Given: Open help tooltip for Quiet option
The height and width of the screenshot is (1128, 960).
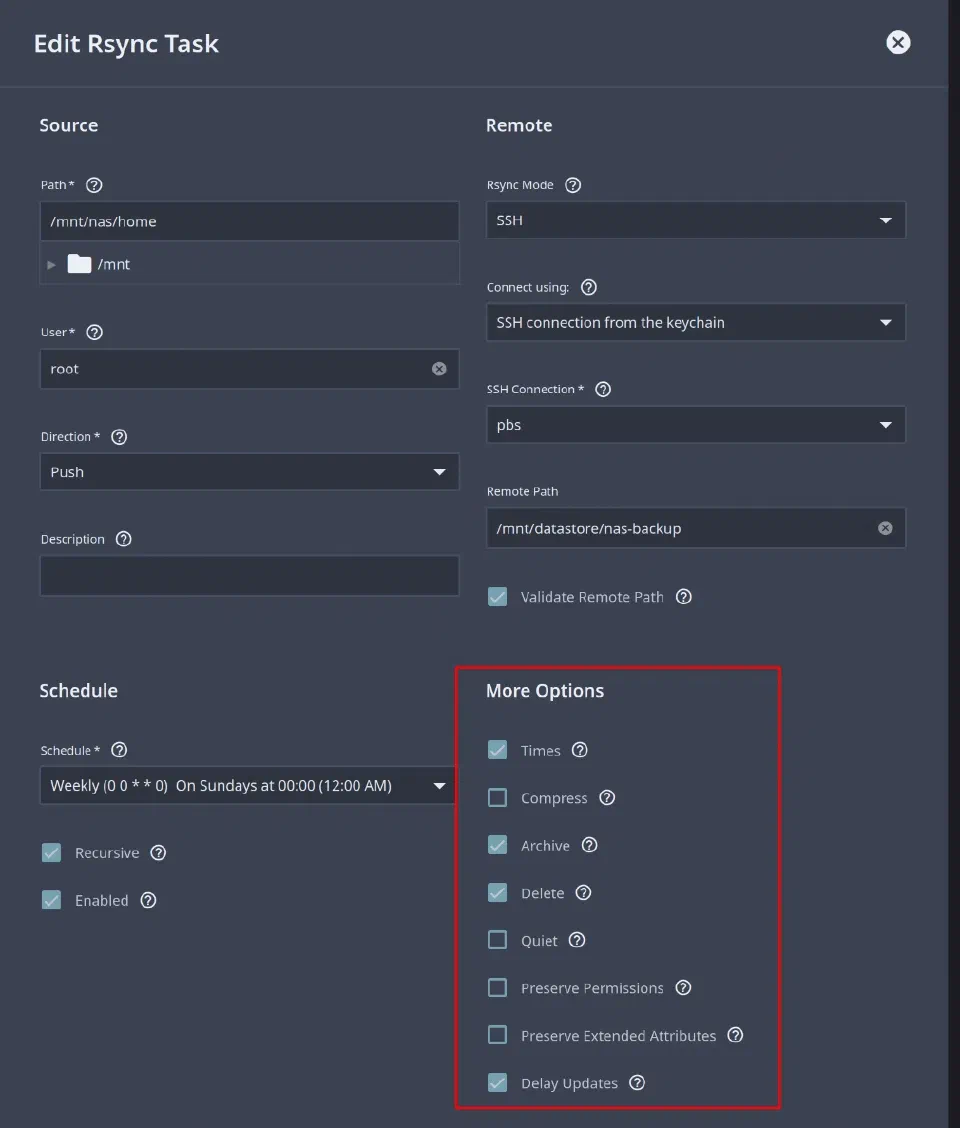Looking at the screenshot, I should click(577, 940).
